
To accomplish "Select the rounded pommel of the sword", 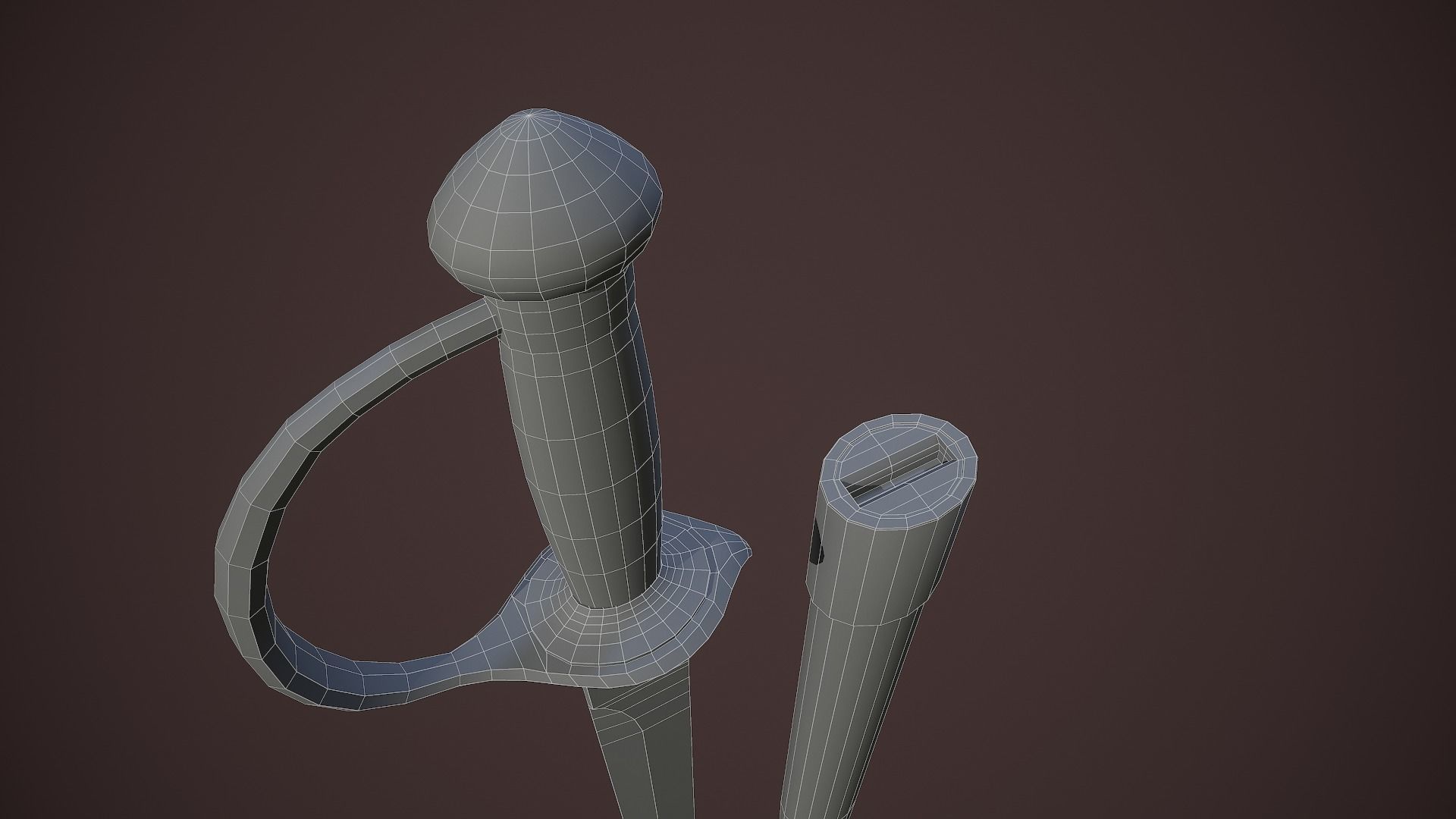I will (x=544, y=203).
